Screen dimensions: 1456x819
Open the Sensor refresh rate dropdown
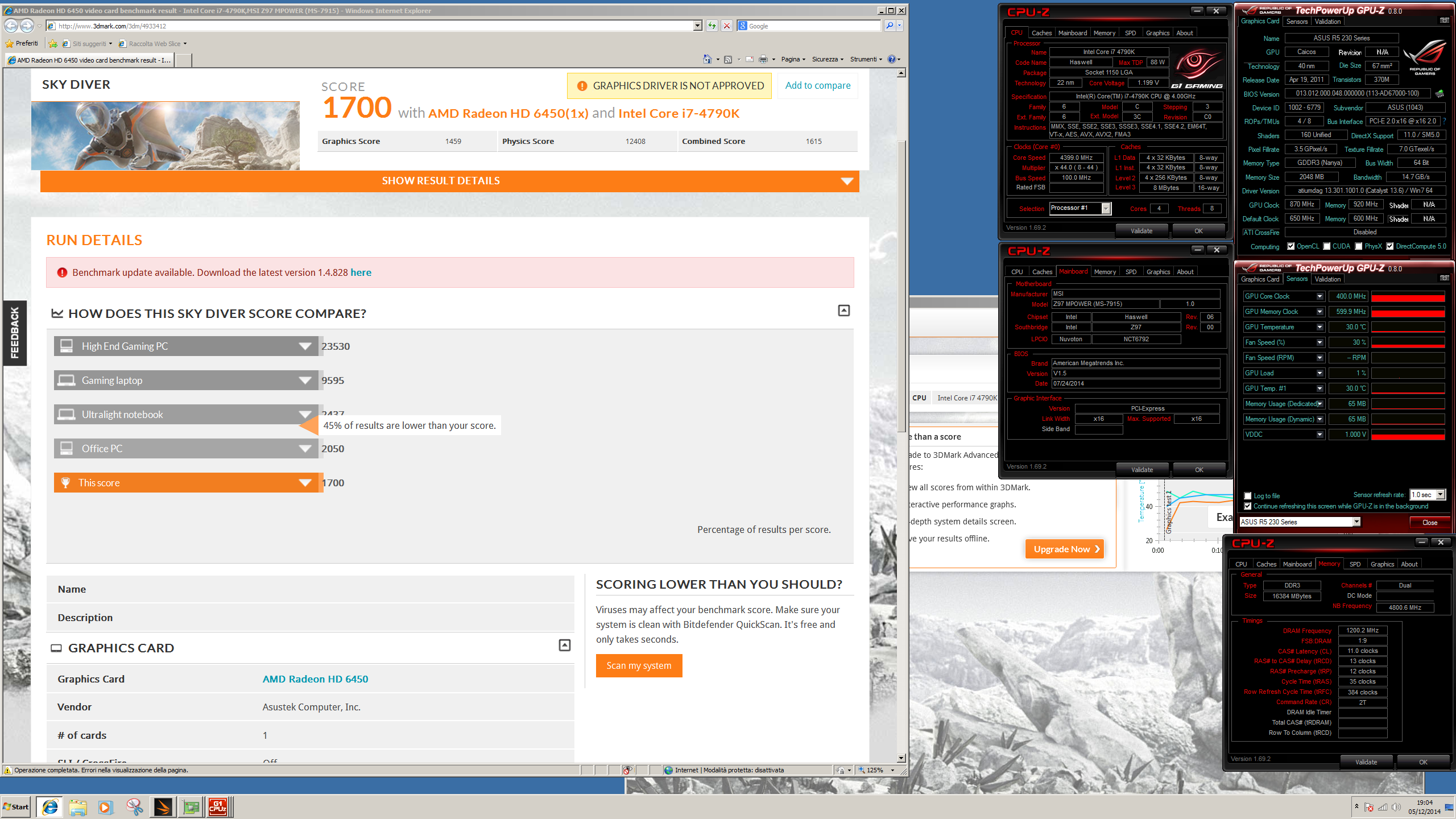pyautogui.click(x=1440, y=495)
